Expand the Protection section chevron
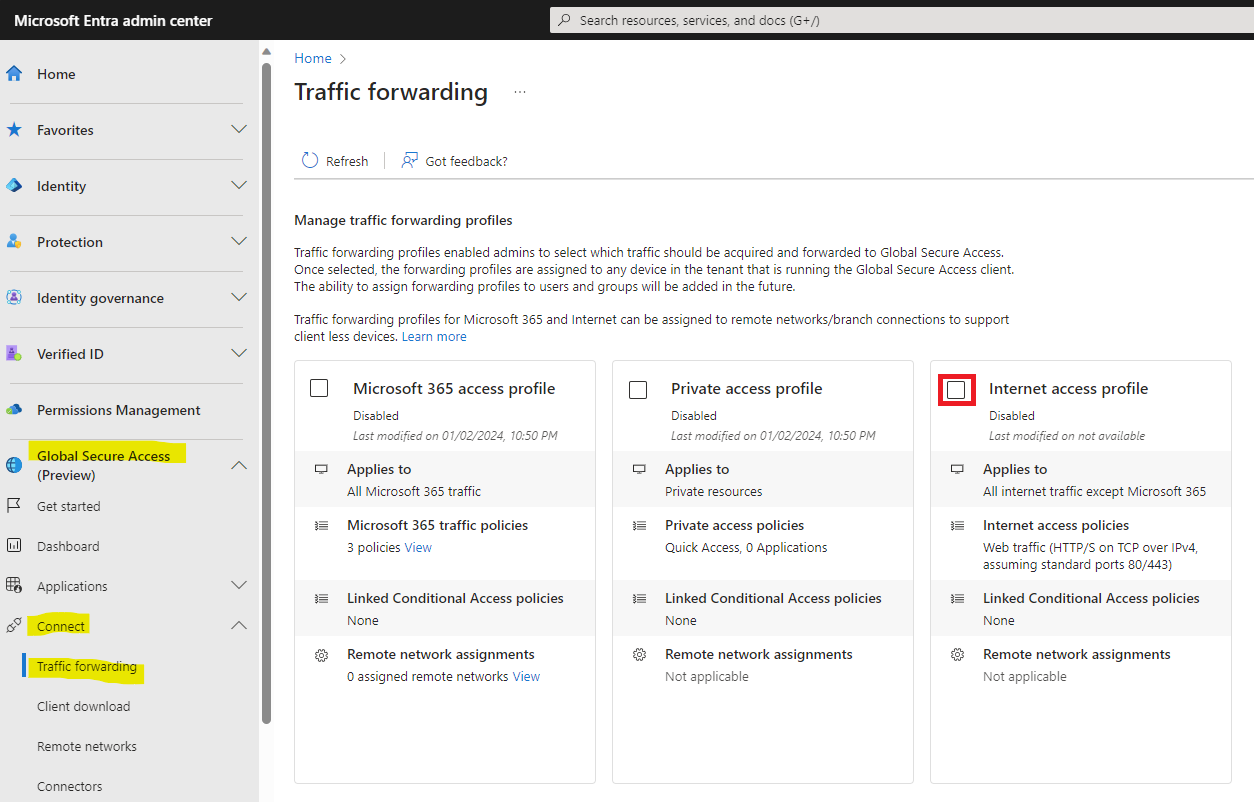 (239, 241)
